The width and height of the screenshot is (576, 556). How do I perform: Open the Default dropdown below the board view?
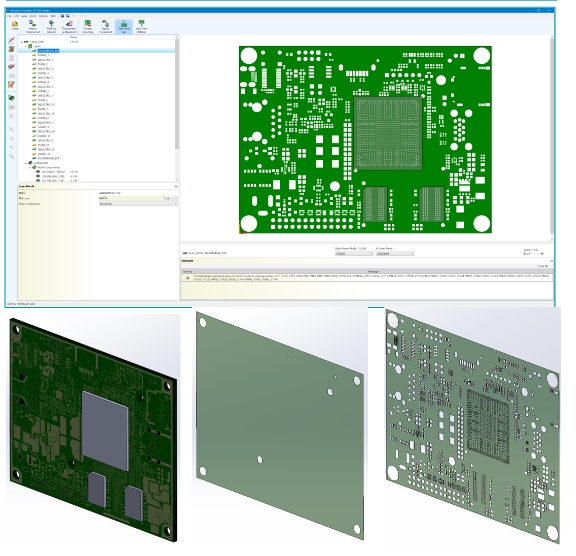click(354, 254)
